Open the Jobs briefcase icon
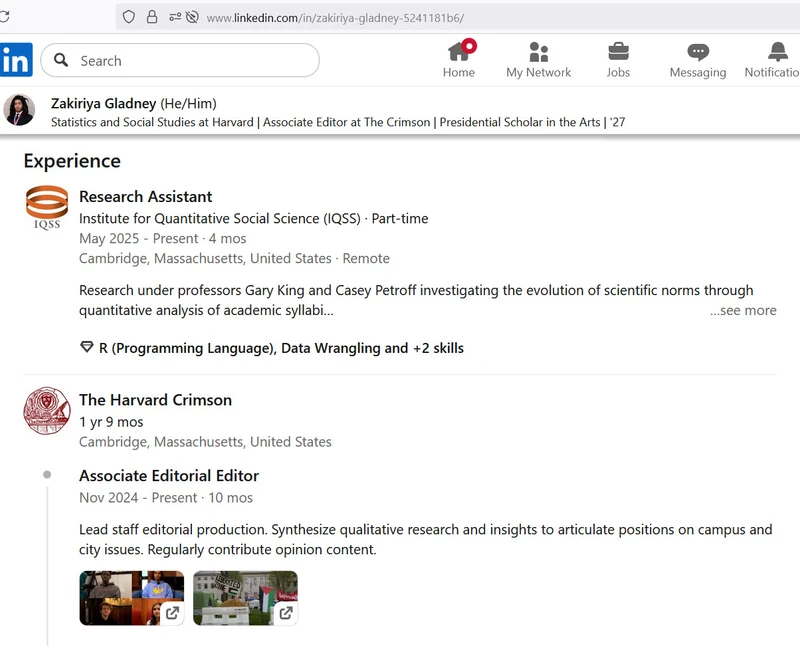The height and width of the screenshot is (646, 800). point(618,52)
